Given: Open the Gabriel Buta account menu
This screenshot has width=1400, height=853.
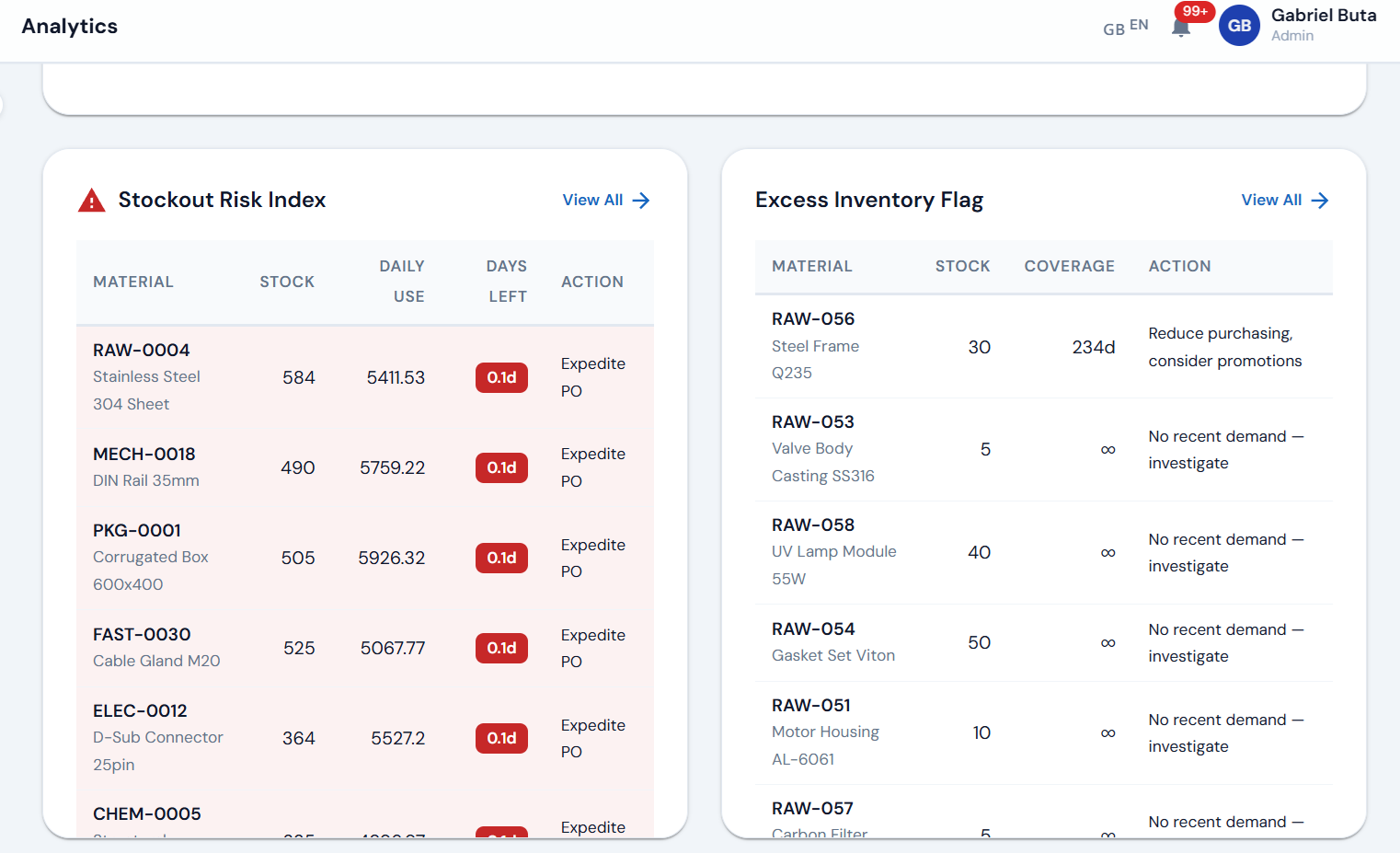Looking at the screenshot, I should tap(1324, 15).
